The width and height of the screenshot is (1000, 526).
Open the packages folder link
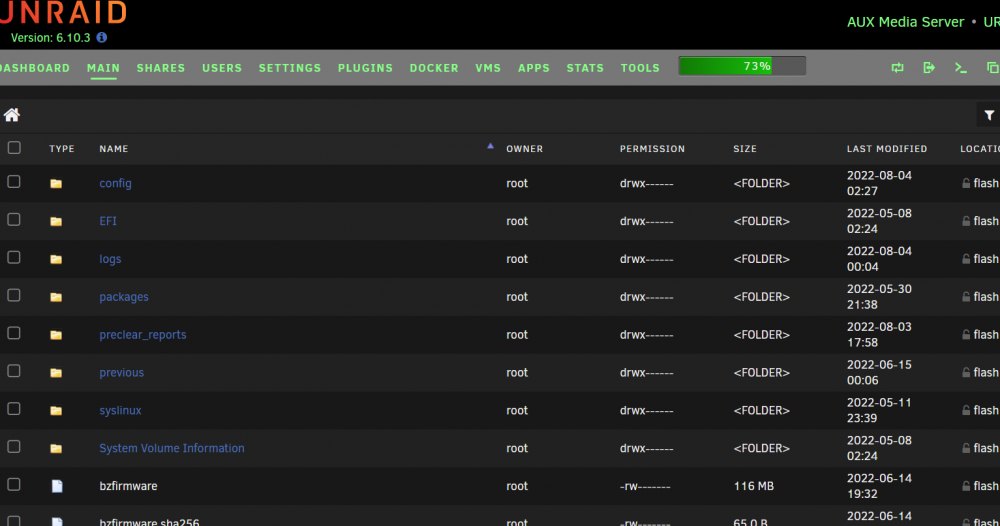tap(124, 297)
